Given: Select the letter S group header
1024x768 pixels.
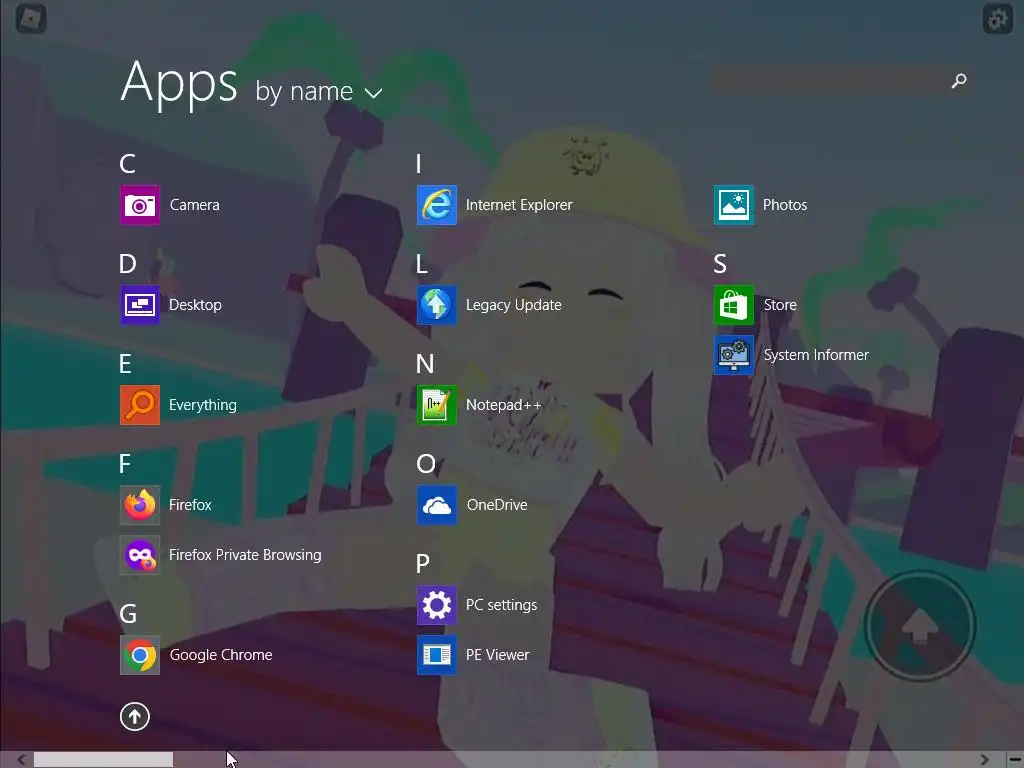Looking at the screenshot, I should 720,264.
